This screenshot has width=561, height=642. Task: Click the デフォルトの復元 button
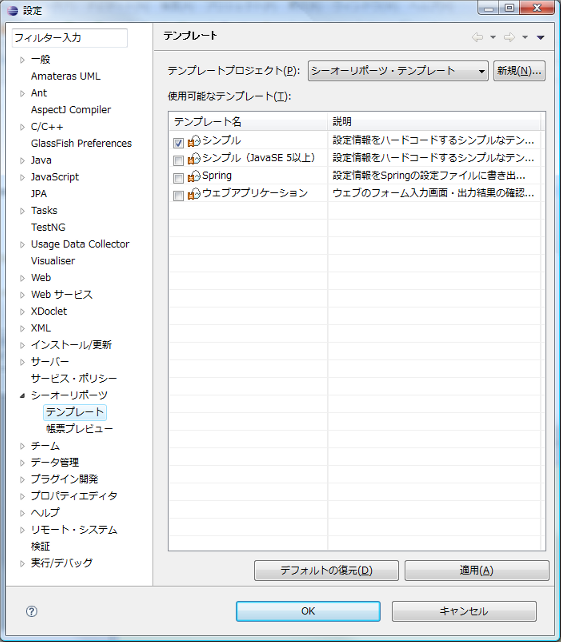click(x=326, y=570)
